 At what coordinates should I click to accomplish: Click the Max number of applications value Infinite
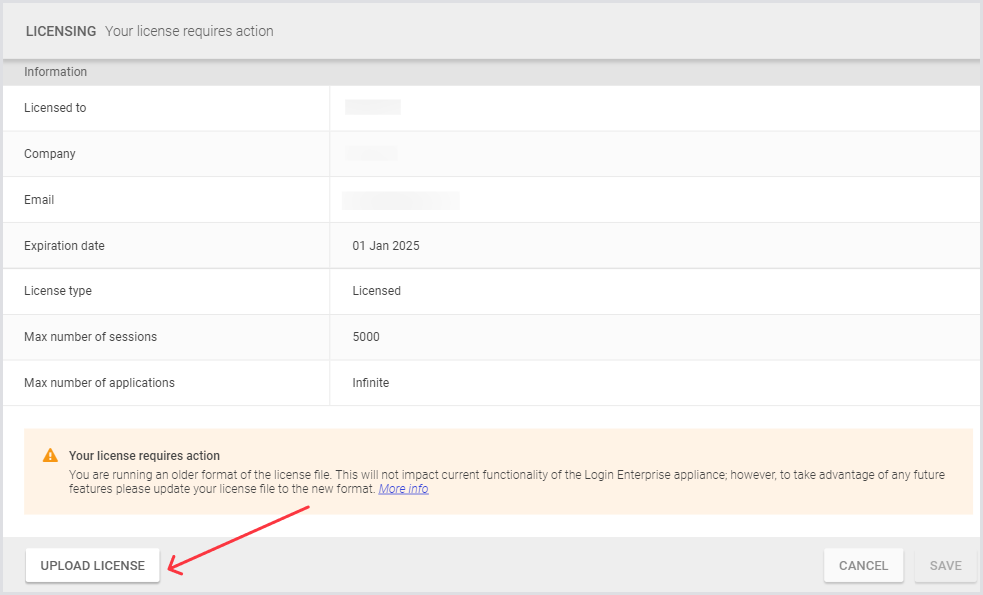click(x=370, y=383)
